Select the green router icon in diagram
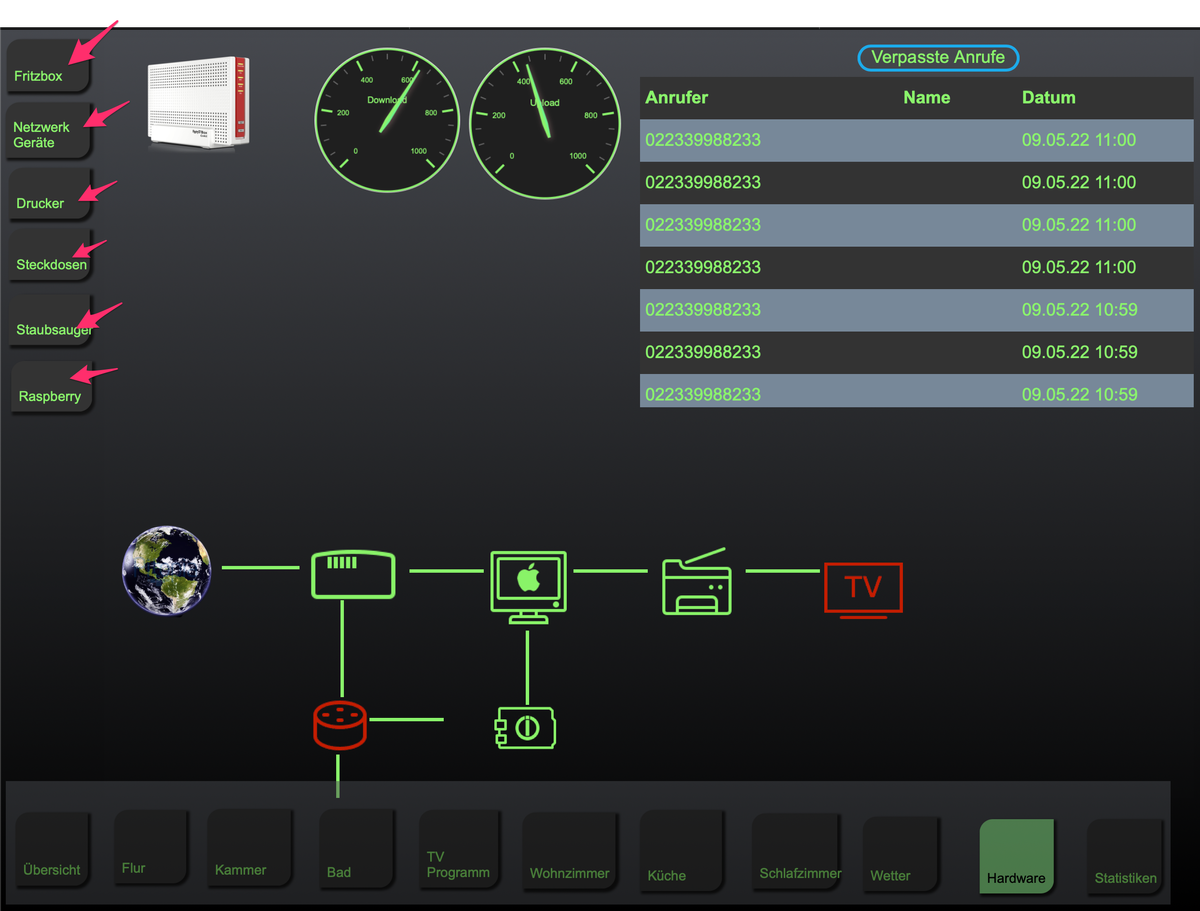Viewport: 1200px width, 911px height. click(352, 575)
